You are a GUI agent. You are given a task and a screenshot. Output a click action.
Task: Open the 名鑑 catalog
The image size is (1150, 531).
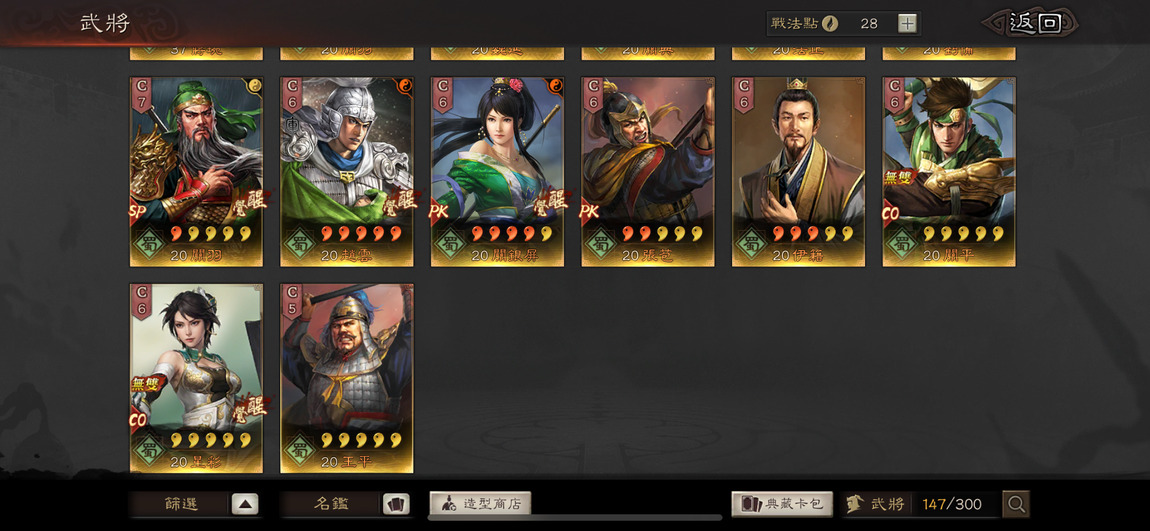pyautogui.click(x=331, y=504)
